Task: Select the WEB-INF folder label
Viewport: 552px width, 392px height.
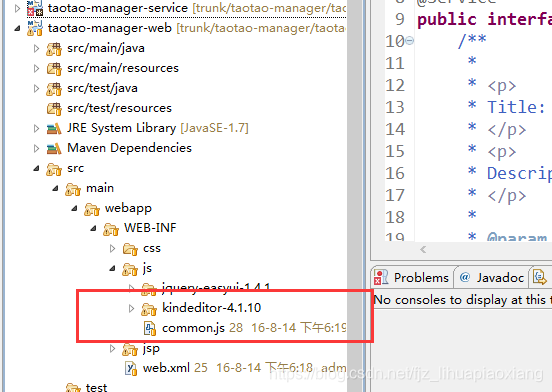Action: pos(150,229)
